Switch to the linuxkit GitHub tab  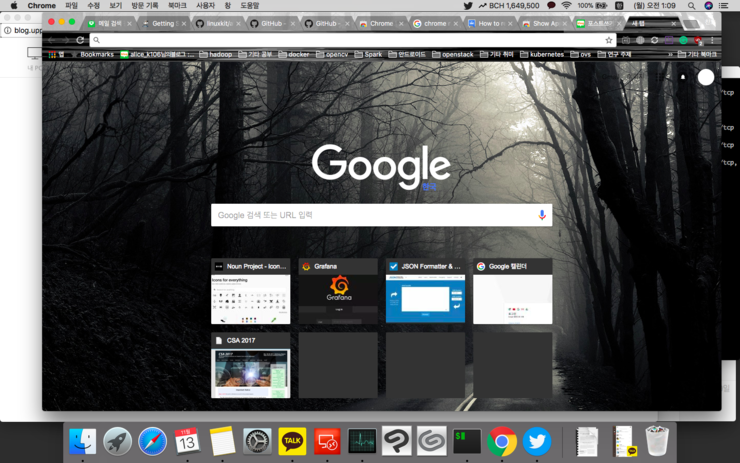[218, 23]
